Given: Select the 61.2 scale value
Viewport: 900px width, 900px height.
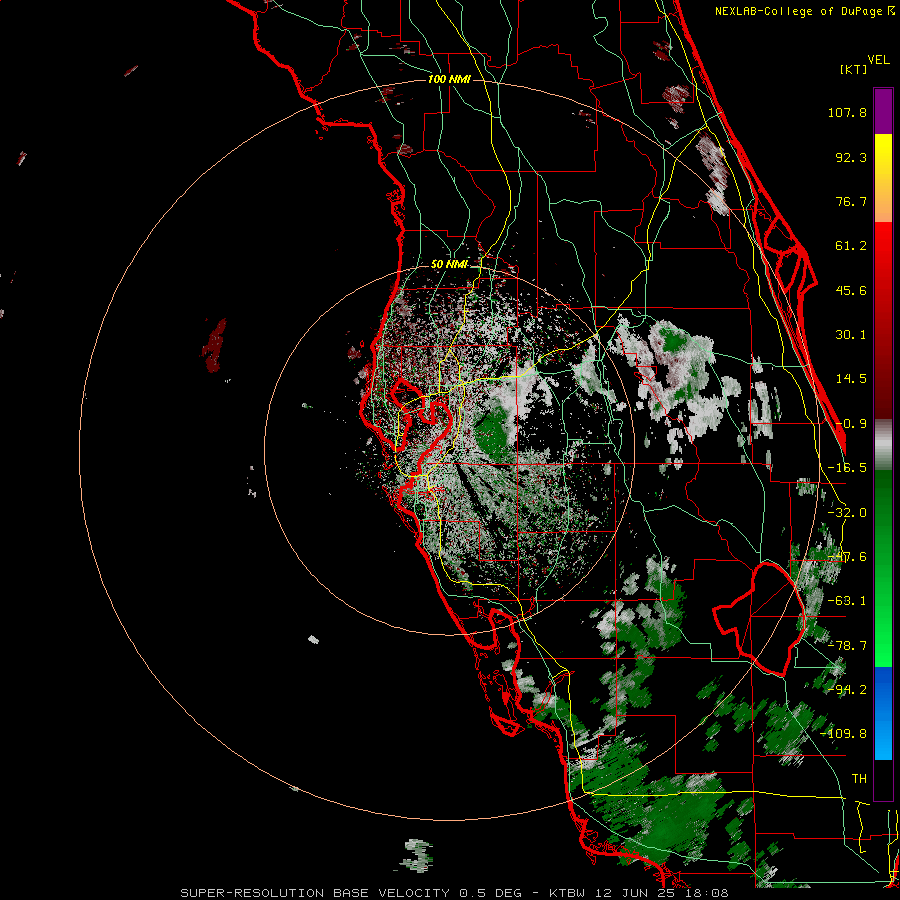Looking at the screenshot, I should pyautogui.click(x=851, y=246).
